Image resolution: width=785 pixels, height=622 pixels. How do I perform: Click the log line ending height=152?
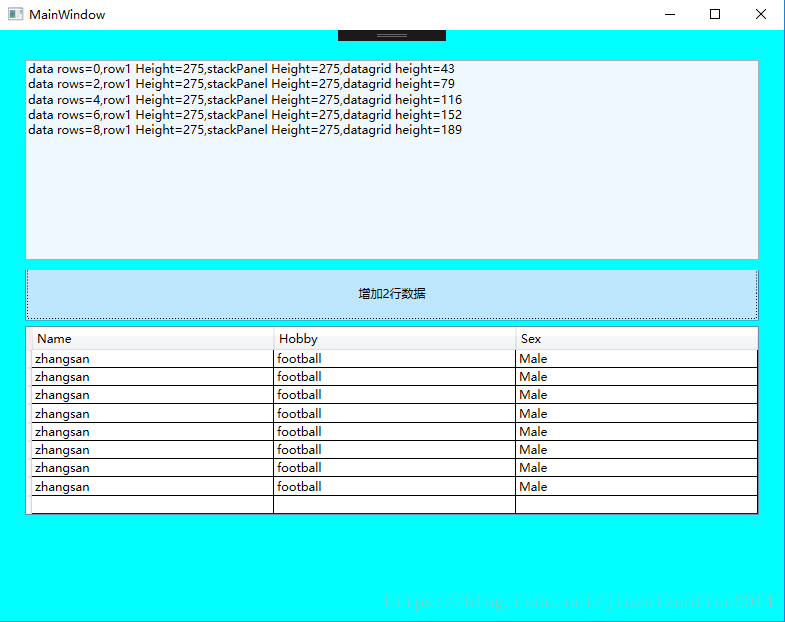[x=245, y=115]
